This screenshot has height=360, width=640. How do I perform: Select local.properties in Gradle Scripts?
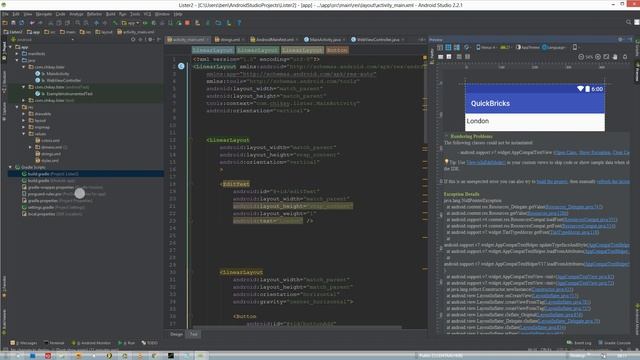tap(52, 214)
